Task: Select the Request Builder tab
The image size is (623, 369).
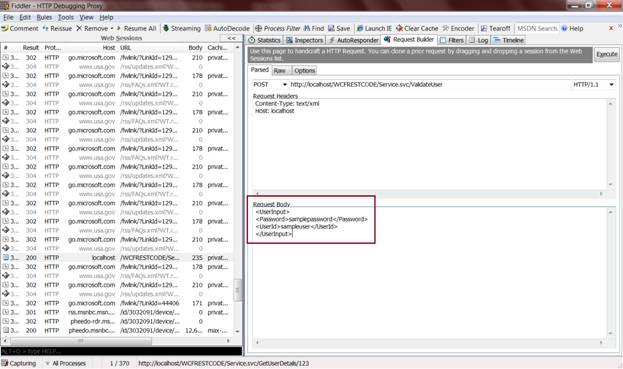Action: [x=409, y=40]
